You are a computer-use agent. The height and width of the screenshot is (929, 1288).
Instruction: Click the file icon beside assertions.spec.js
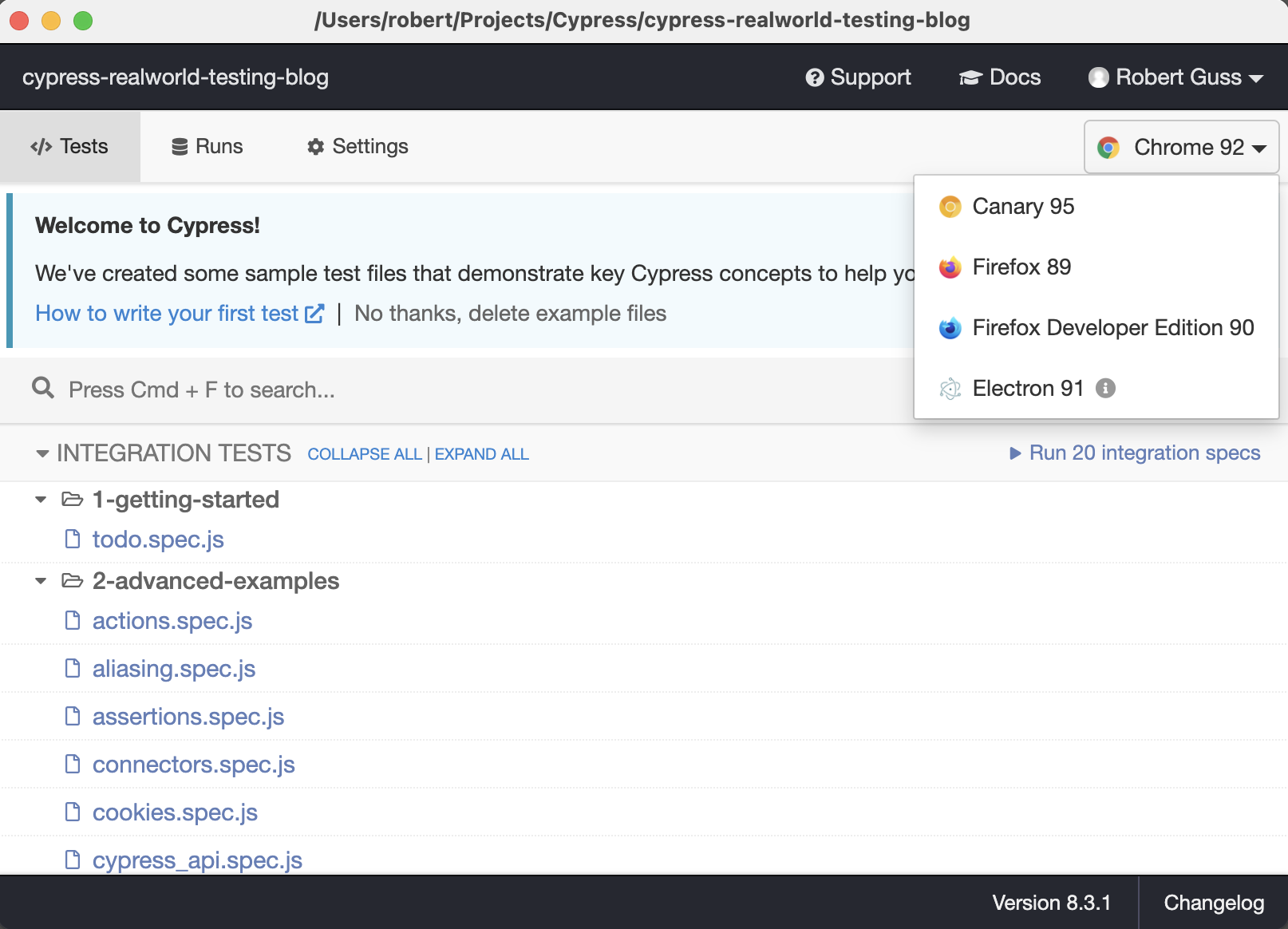pos(73,717)
